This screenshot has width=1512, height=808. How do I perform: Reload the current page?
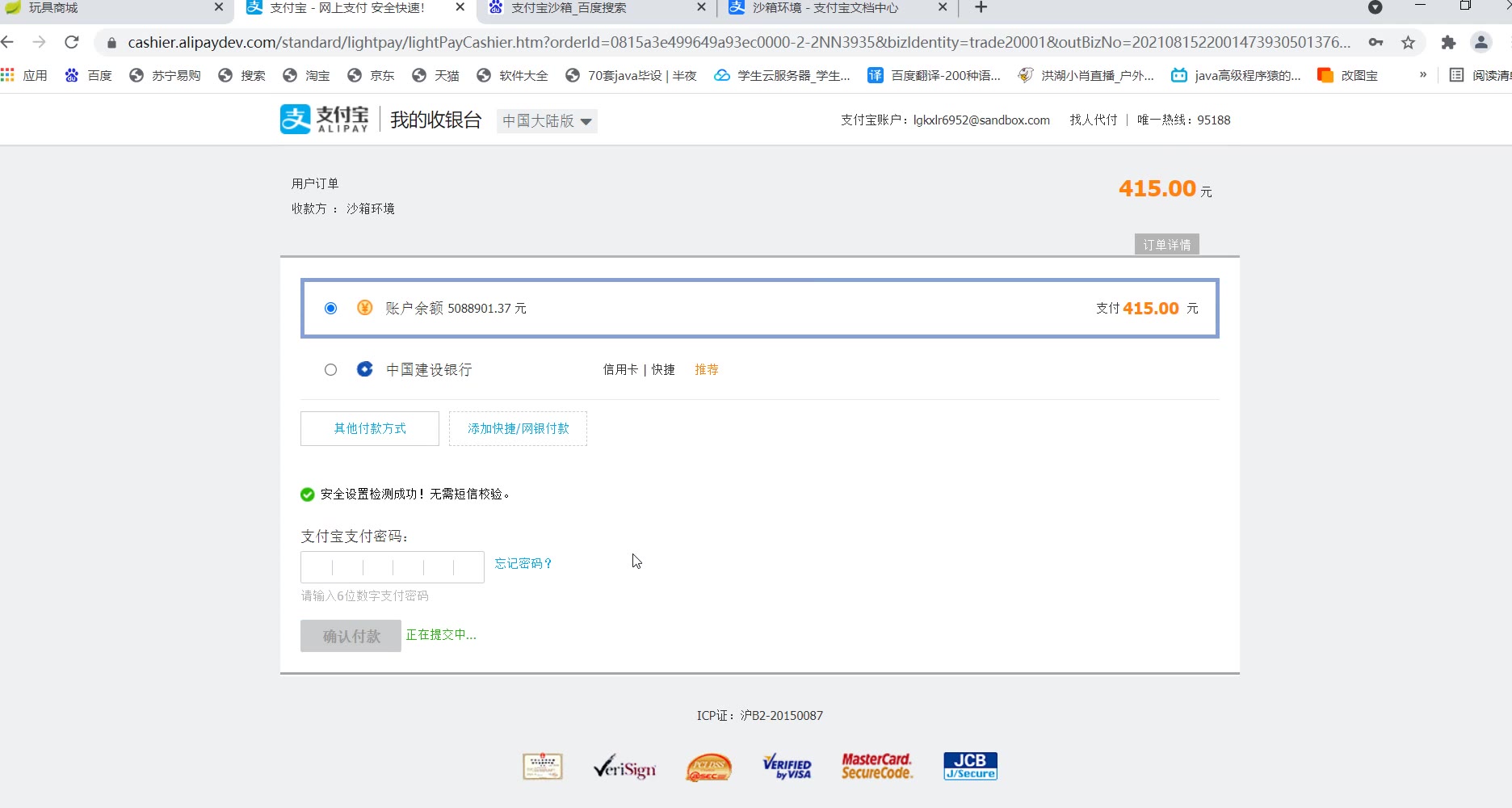click(x=72, y=42)
